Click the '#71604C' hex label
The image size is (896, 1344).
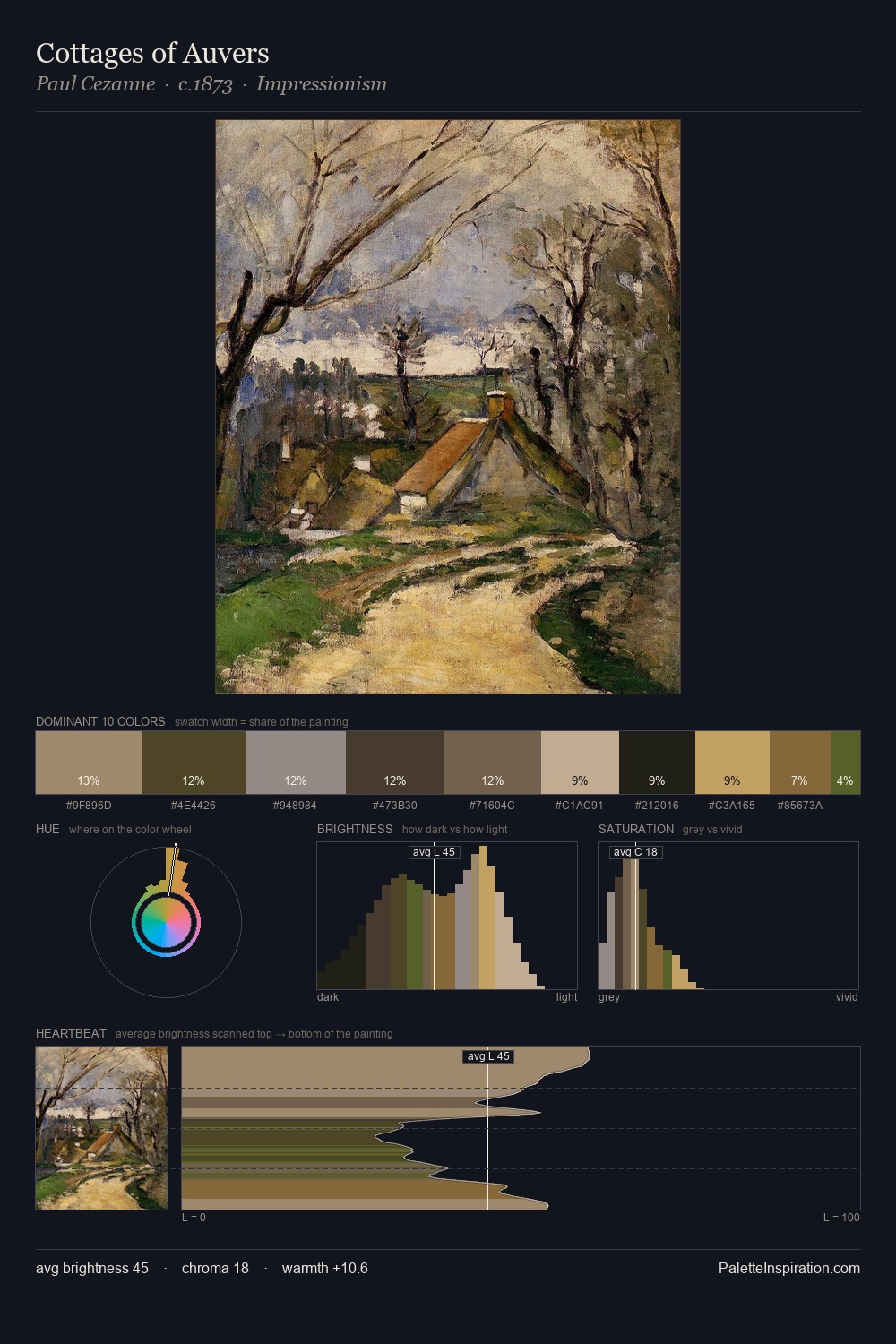(x=492, y=806)
